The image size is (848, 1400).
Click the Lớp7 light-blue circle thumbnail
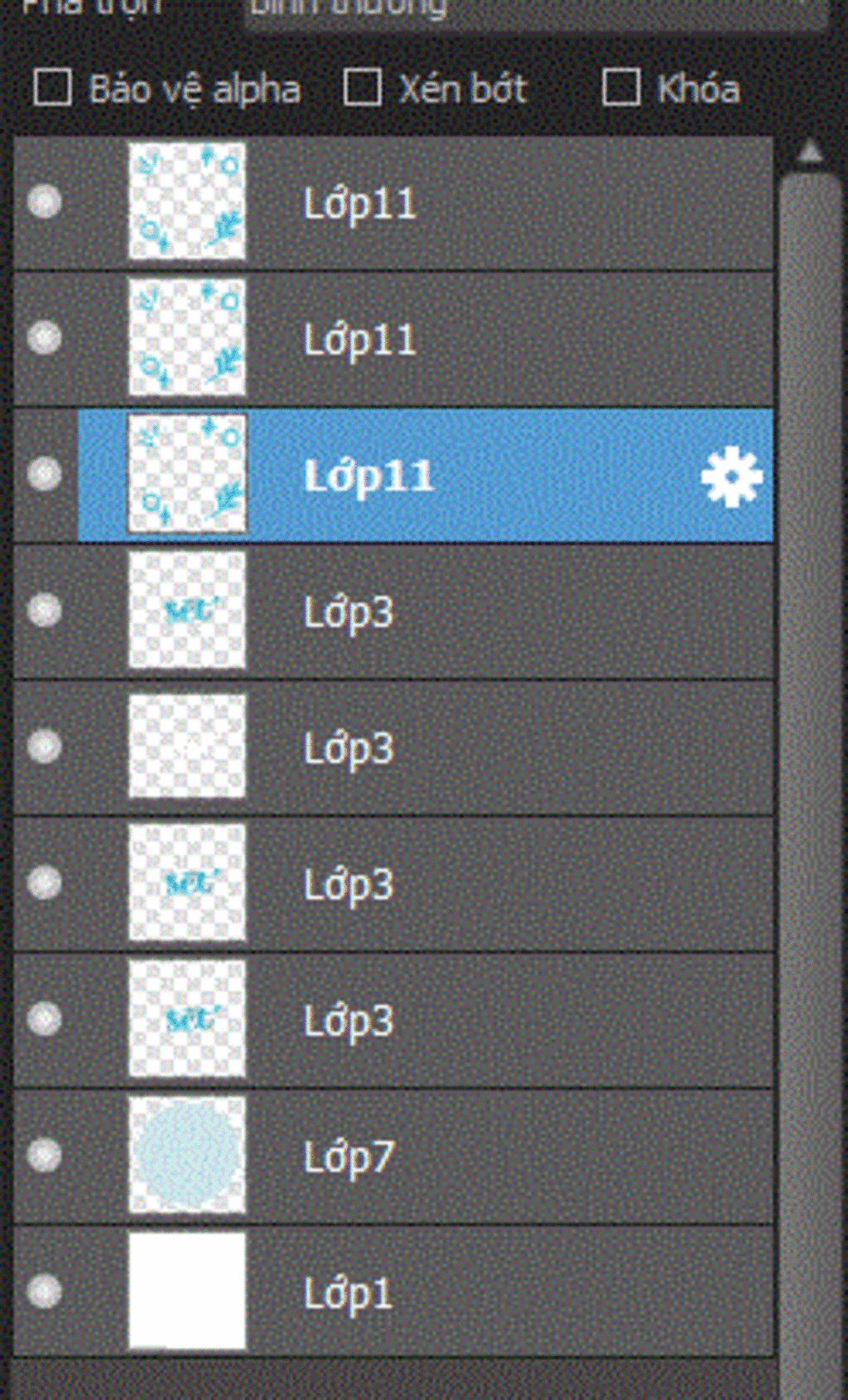pos(187,1155)
